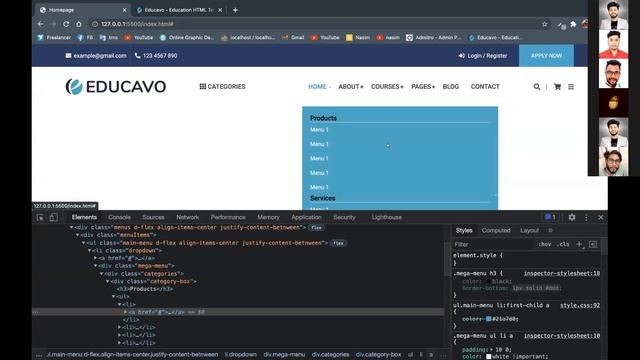Toggle the .cls class editor button
640x360 pixels.
pyautogui.click(x=563, y=244)
